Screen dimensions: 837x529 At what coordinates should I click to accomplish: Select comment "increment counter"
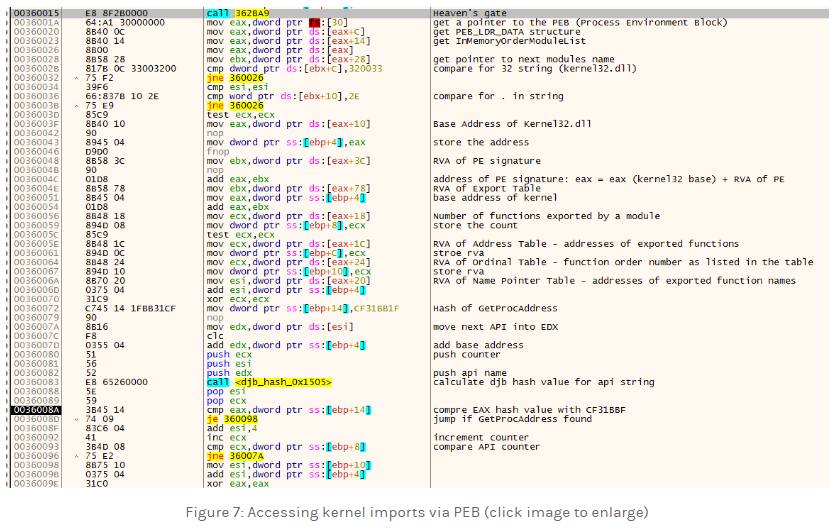[481, 437]
